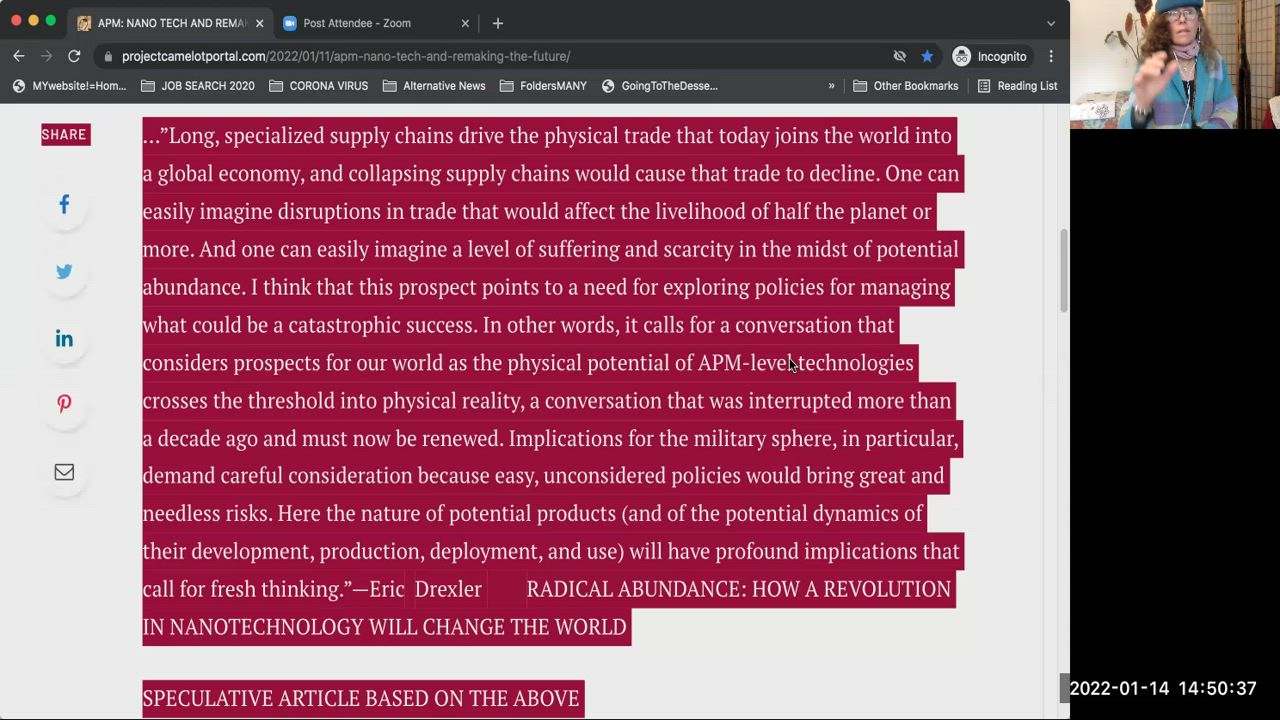Share article on Twitter
Image resolution: width=1280 pixels, height=720 pixels.
click(x=64, y=272)
